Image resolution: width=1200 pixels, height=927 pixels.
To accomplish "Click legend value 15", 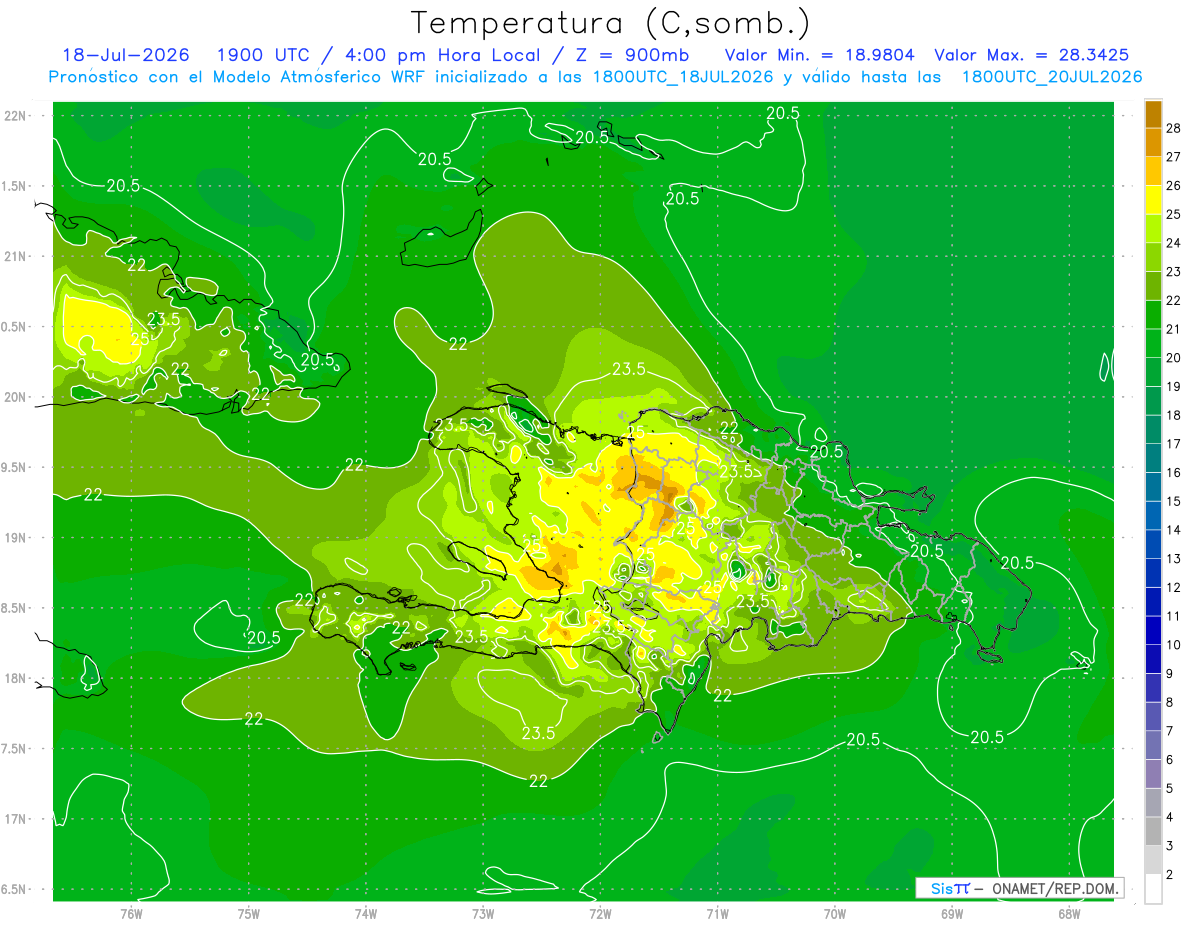I will tap(1174, 501).
